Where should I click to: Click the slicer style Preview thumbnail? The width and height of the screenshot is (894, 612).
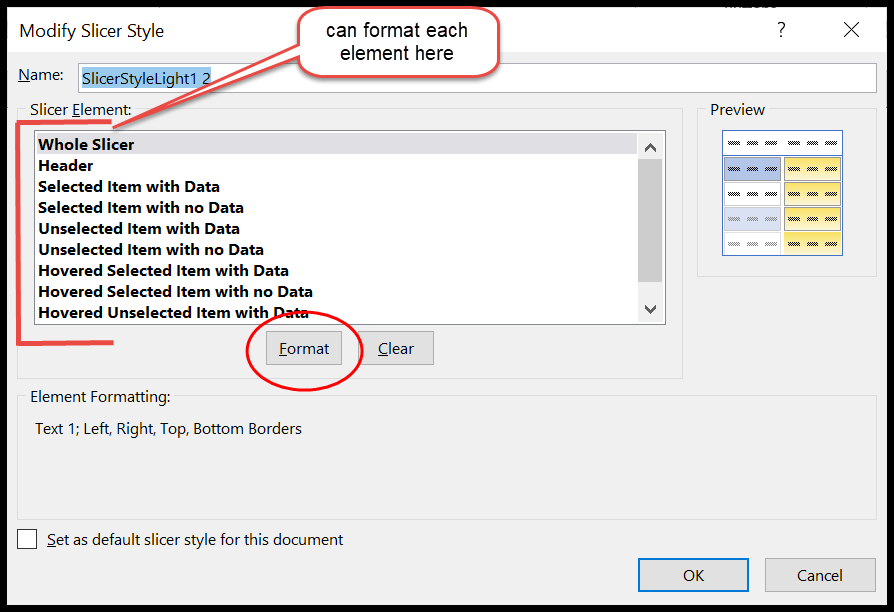tap(781, 193)
